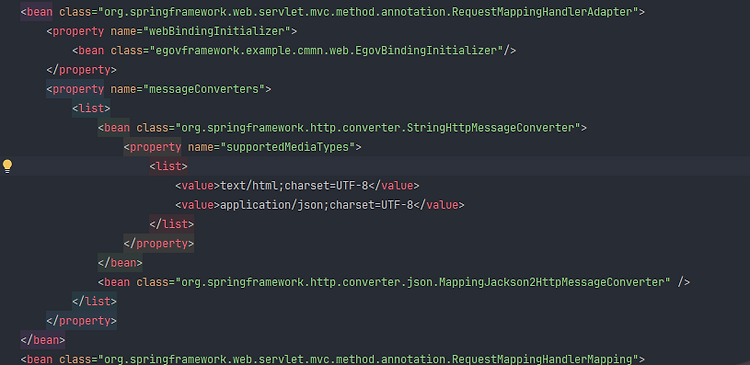750x365 pixels.
Task: Click the closing </list> tag below the values
Action: click(x=172, y=224)
